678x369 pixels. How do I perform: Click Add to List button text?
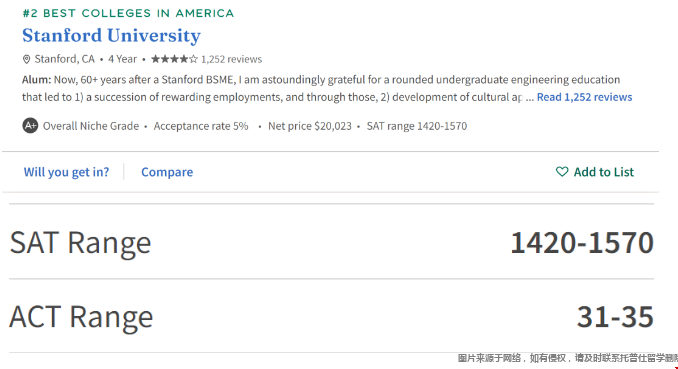pos(604,172)
